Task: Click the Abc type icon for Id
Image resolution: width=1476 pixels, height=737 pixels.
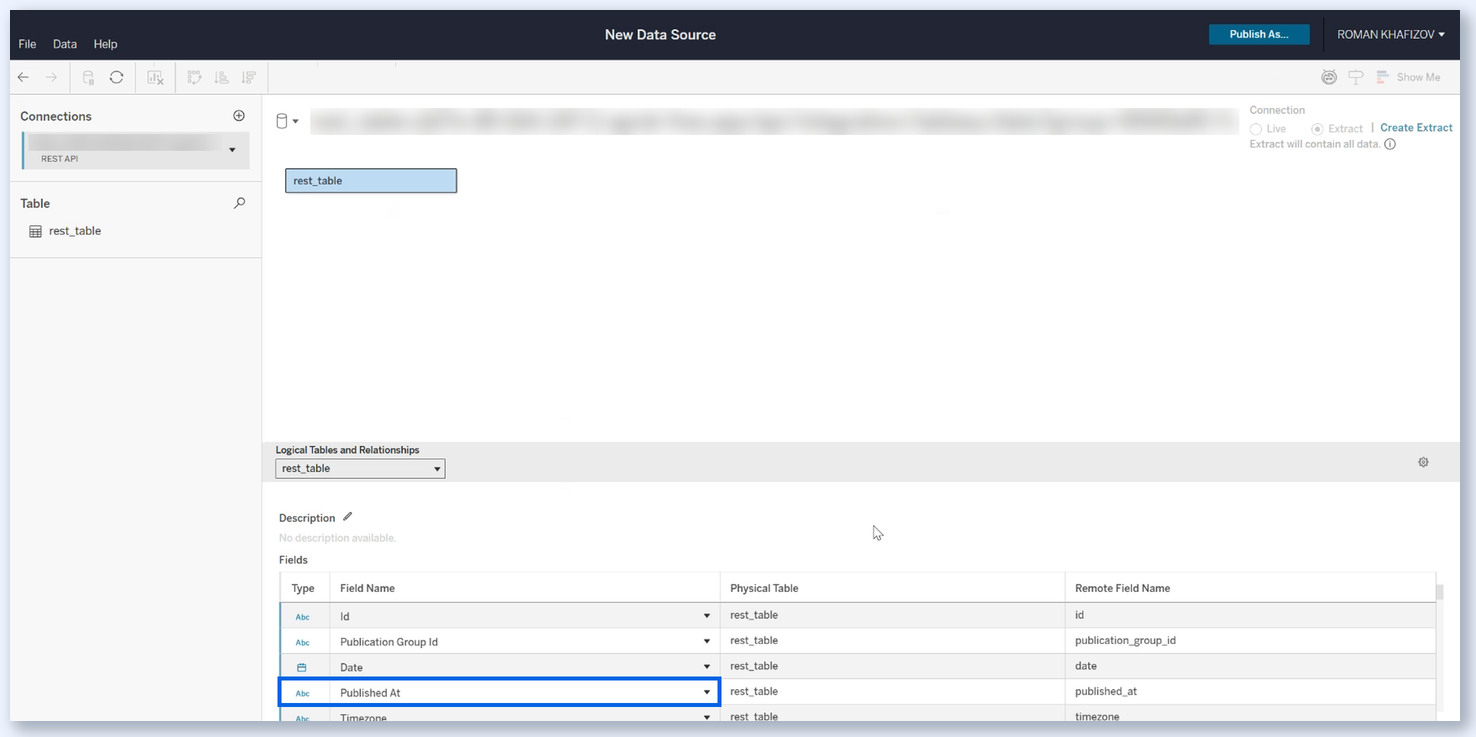Action: [303, 616]
